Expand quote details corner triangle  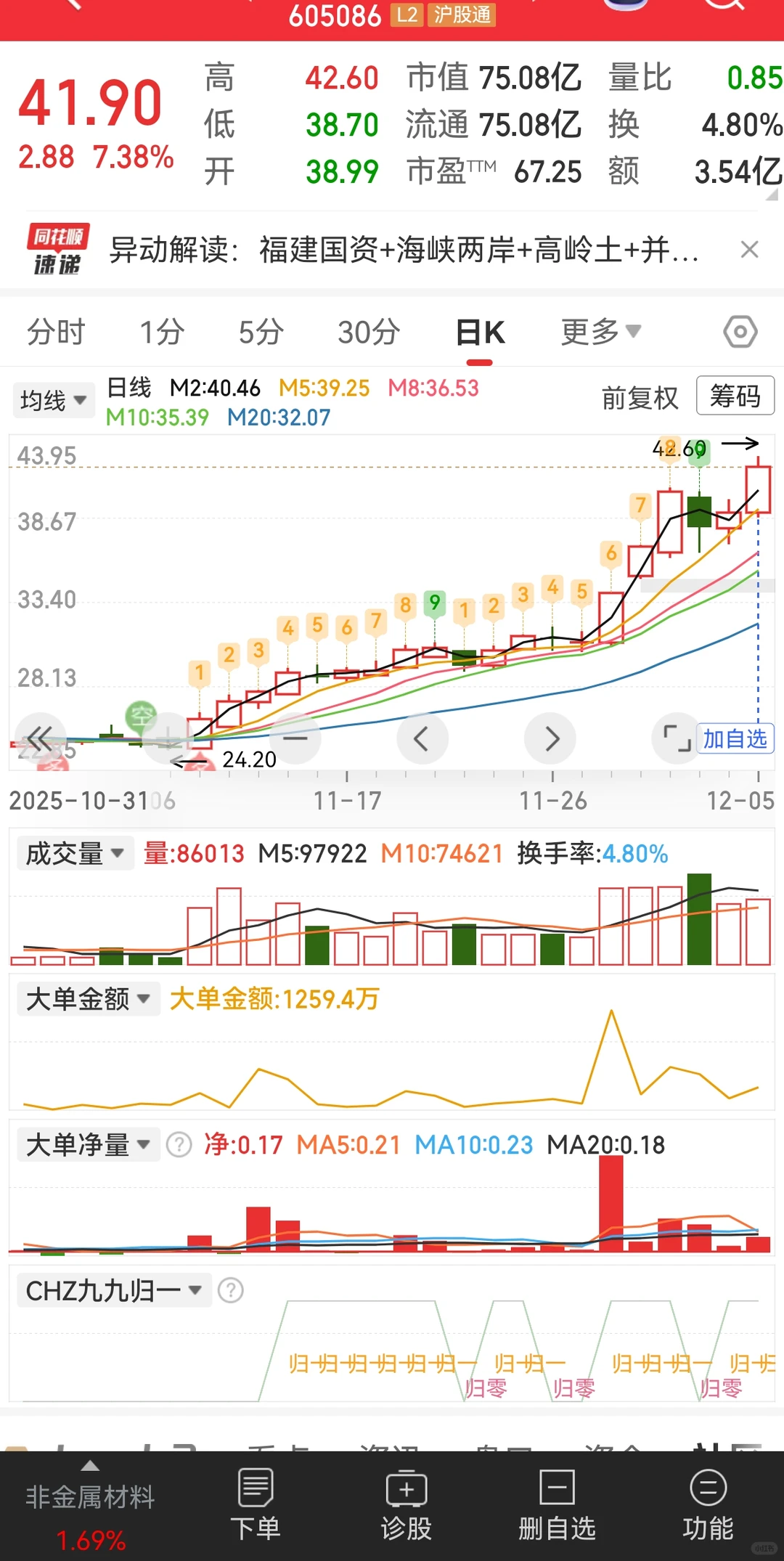(772, 194)
